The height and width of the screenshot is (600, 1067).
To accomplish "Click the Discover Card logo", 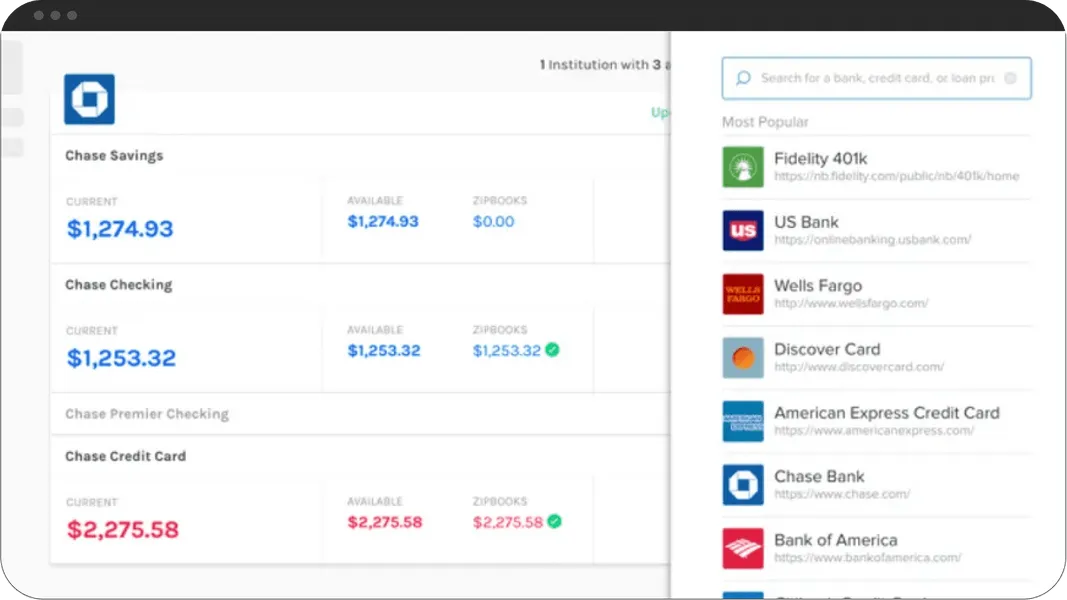I will tap(742, 357).
